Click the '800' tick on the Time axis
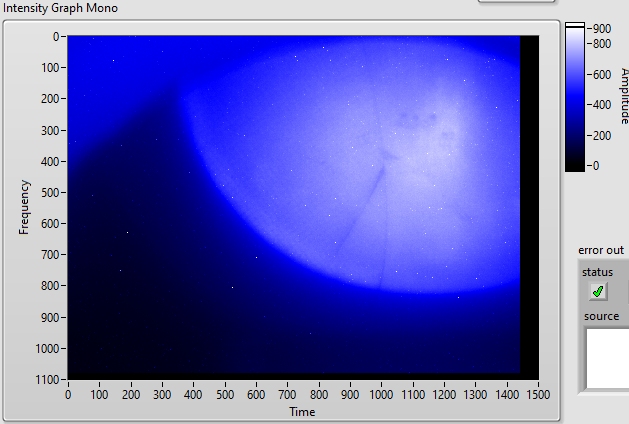 click(319, 395)
